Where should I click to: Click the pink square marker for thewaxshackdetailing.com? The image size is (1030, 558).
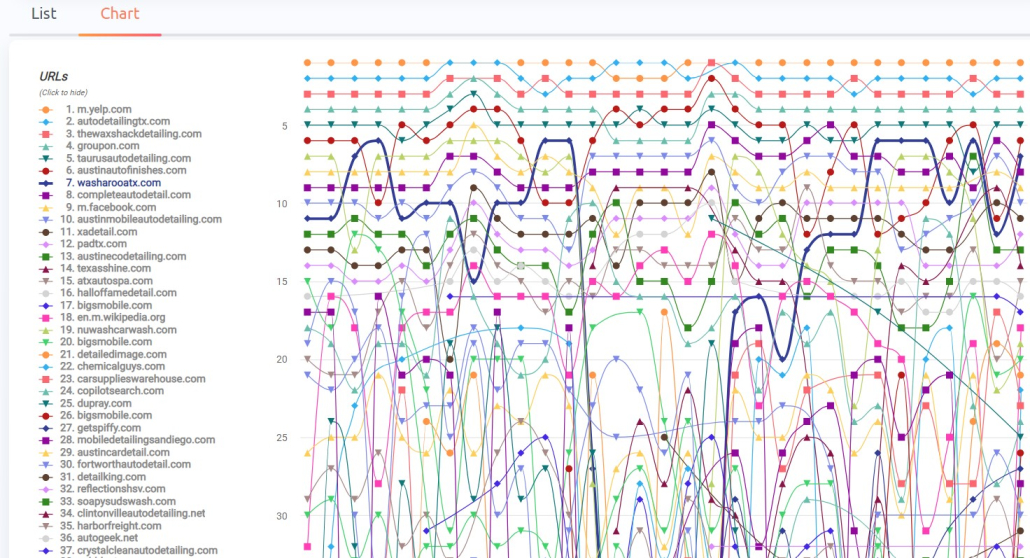point(45,134)
